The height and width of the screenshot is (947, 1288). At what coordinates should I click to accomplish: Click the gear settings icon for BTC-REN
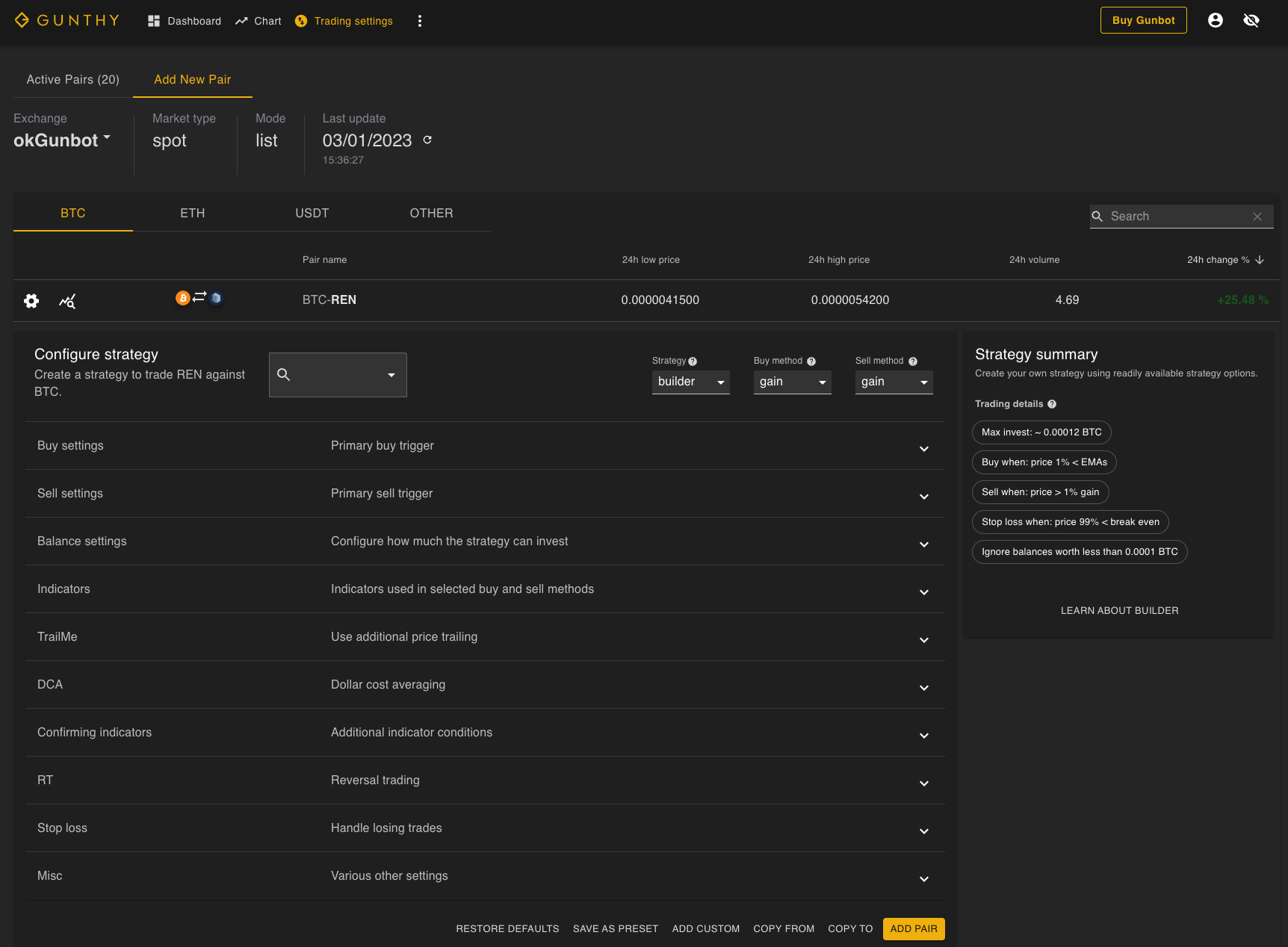point(31,301)
